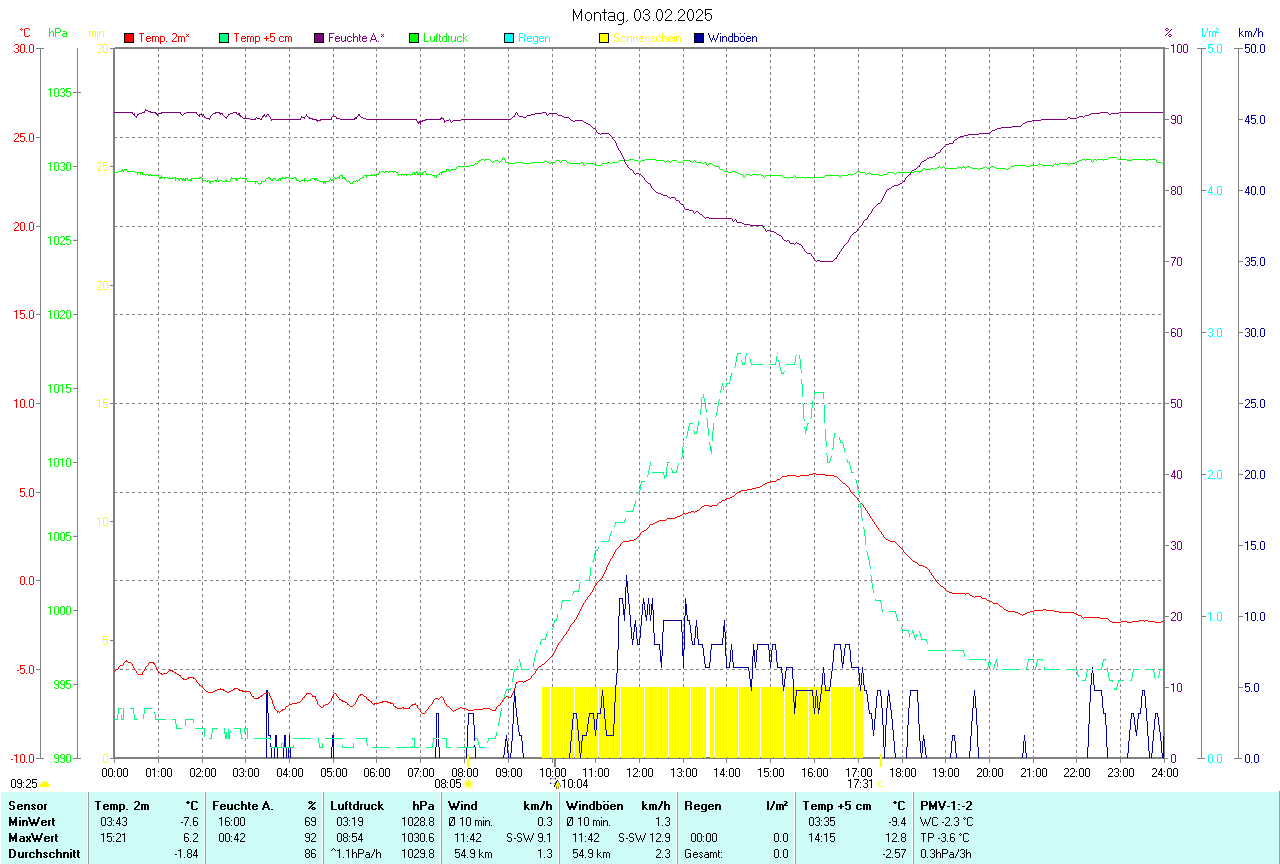Click the yellow Sonnenschein legend square
Screen dimensions: 1280x864
point(604,38)
